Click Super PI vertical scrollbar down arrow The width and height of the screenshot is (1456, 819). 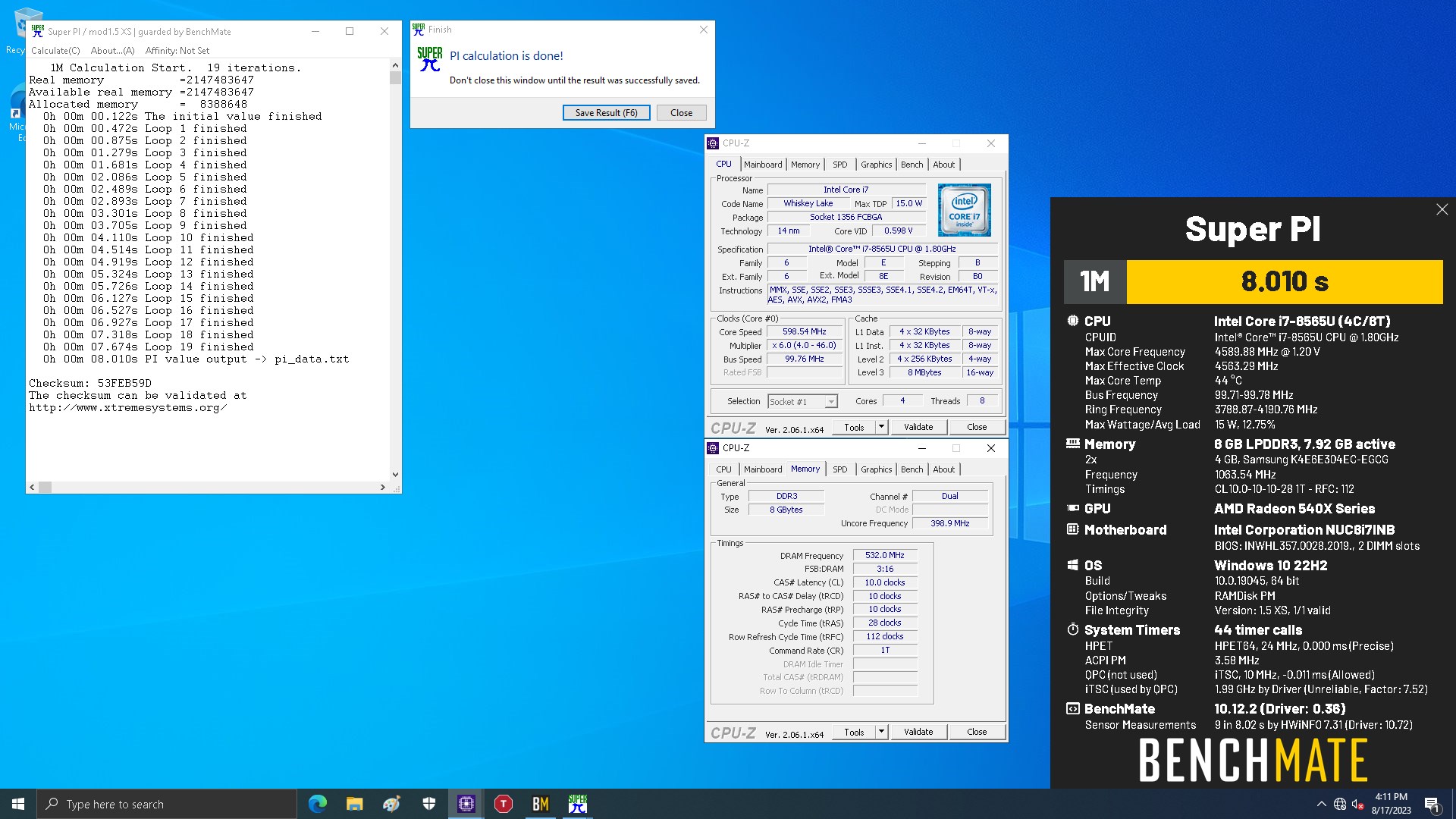(394, 475)
